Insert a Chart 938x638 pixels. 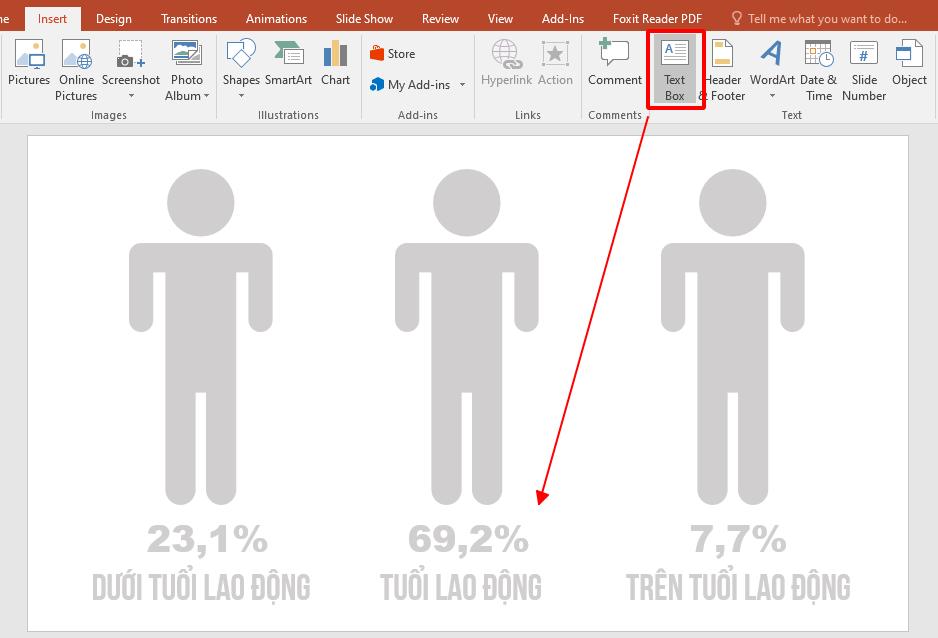[x=335, y=63]
